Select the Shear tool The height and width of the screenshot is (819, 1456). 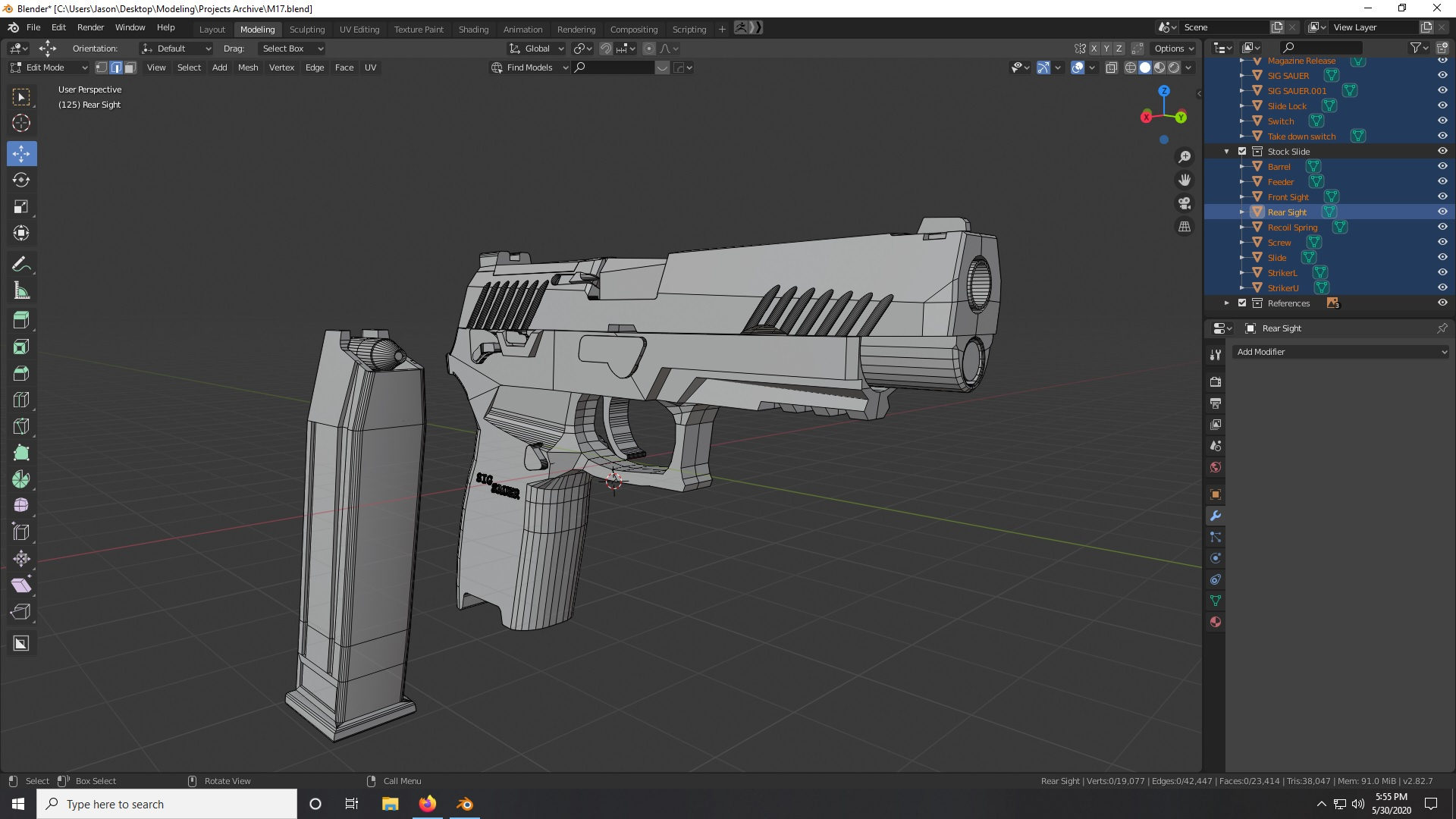[21, 585]
